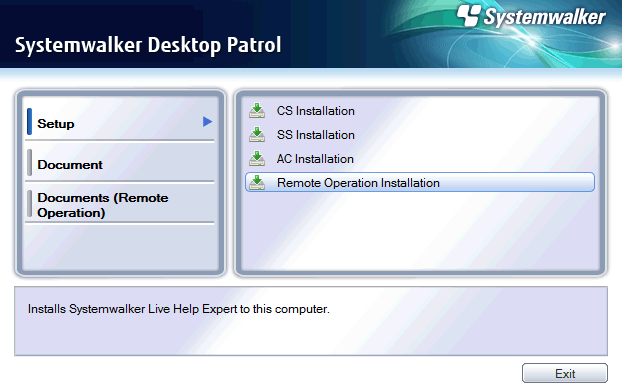This screenshot has width=622, height=388.
Task: Open Documents (Remote Operation) section
Action: 120,204
